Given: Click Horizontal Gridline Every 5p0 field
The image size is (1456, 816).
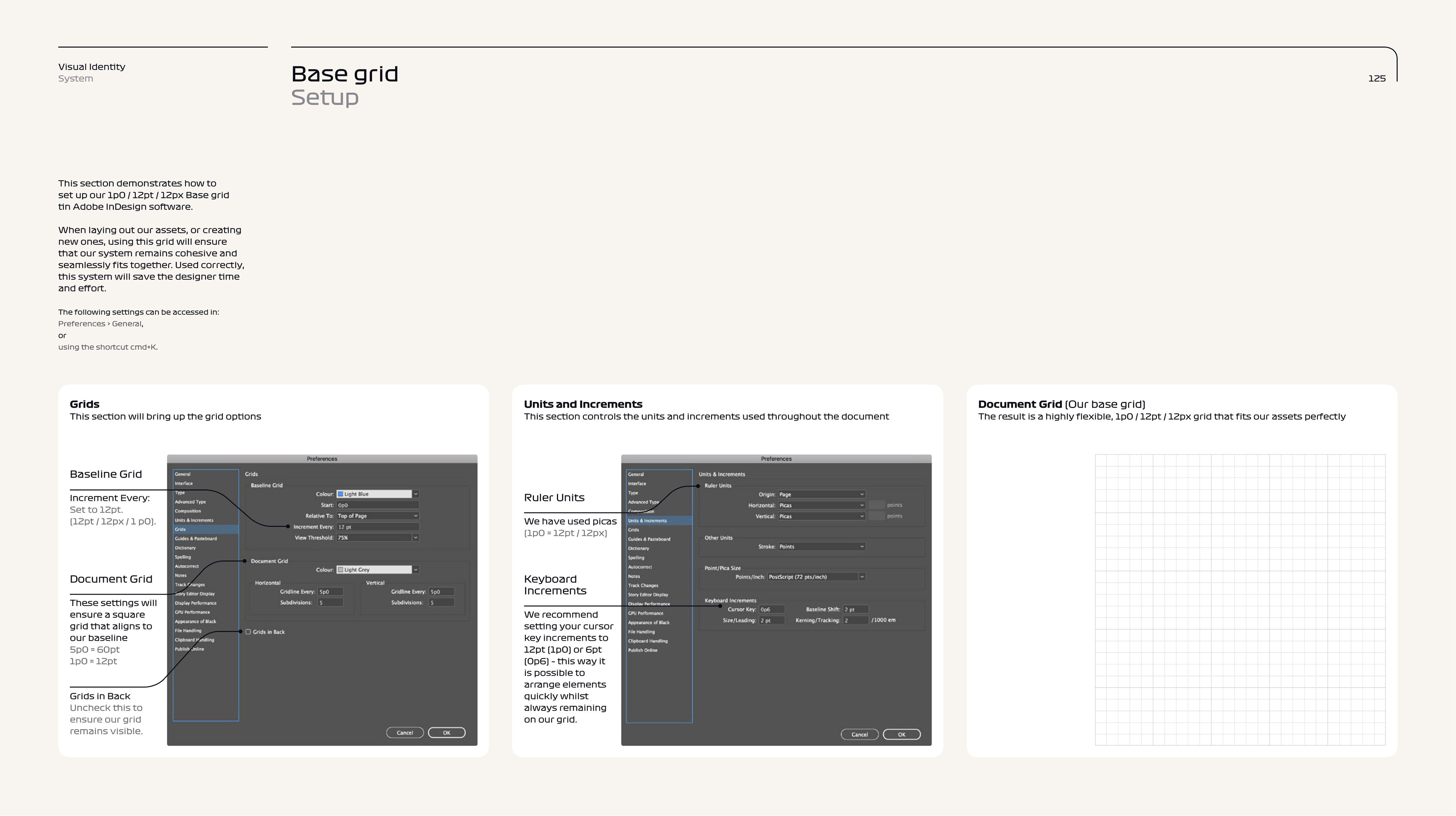Looking at the screenshot, I should 330,592.
